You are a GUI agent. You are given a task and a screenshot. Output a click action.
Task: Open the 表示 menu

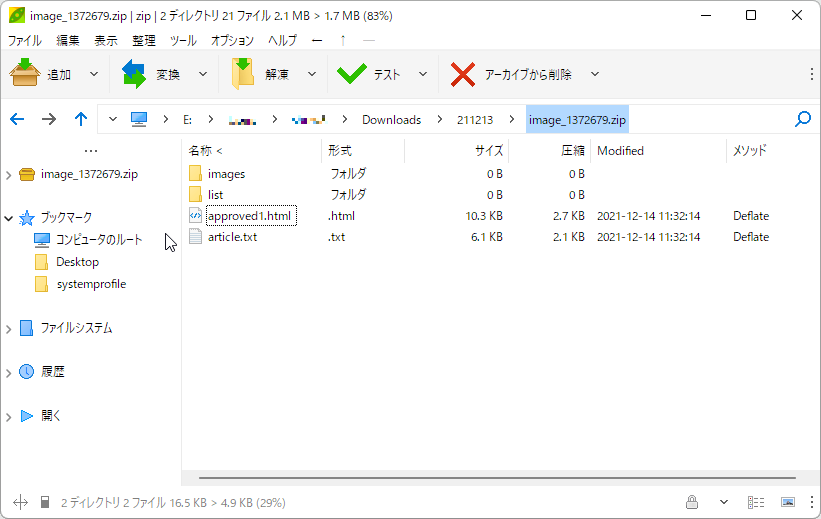tap(106, 40)
